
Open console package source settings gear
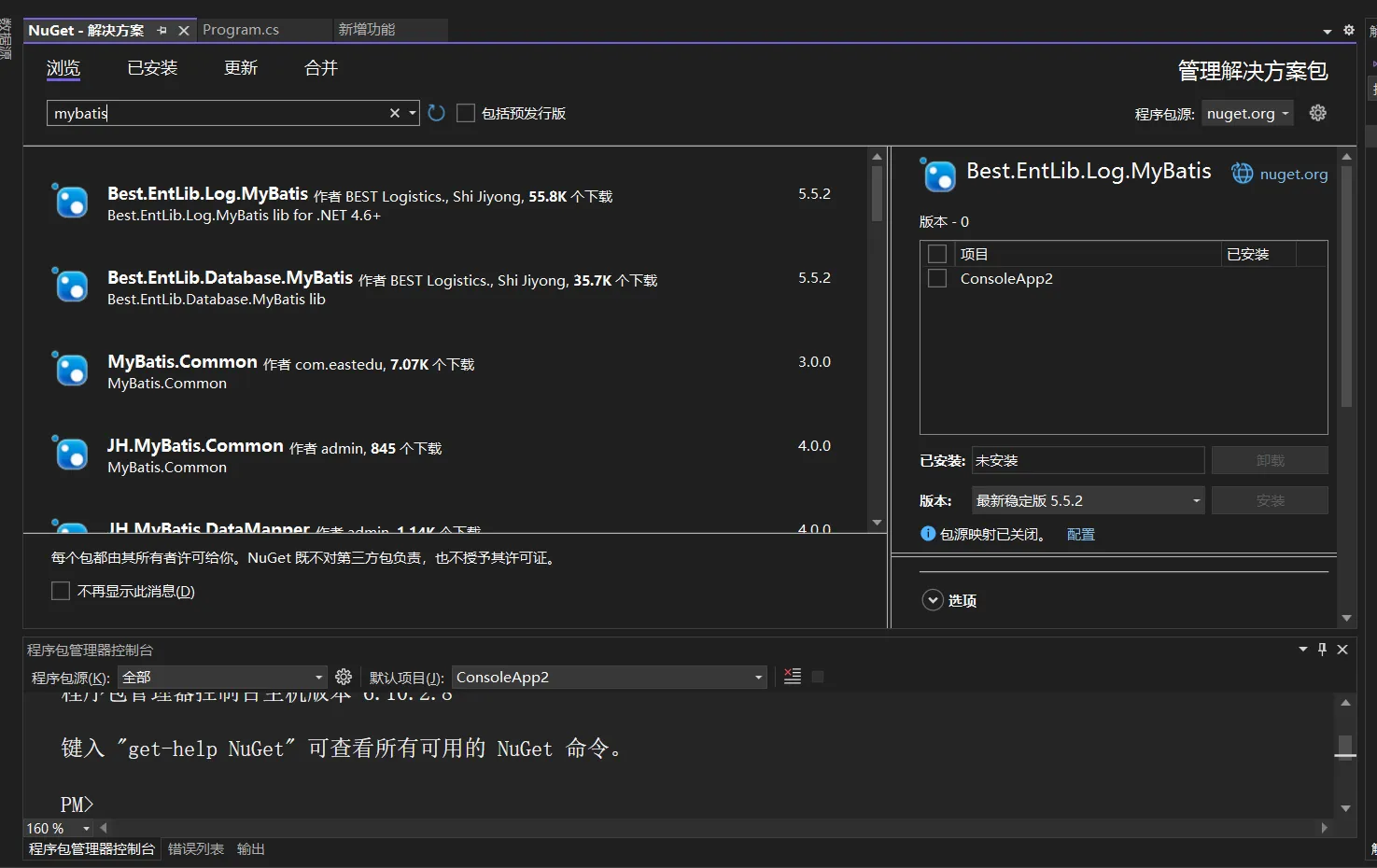[x=344, y=677]
